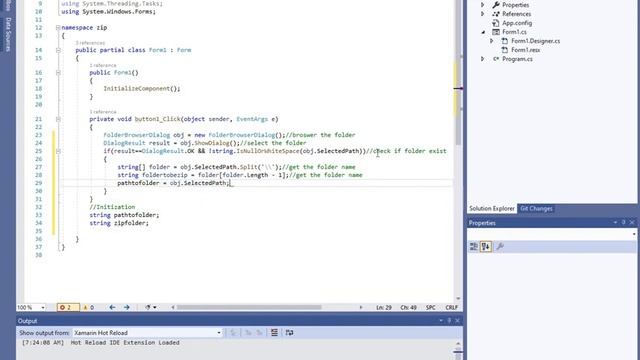The width and height of the screenshot is (640, 360).
Task: Collapse the button1_Click method block
Action: [58, 119]
